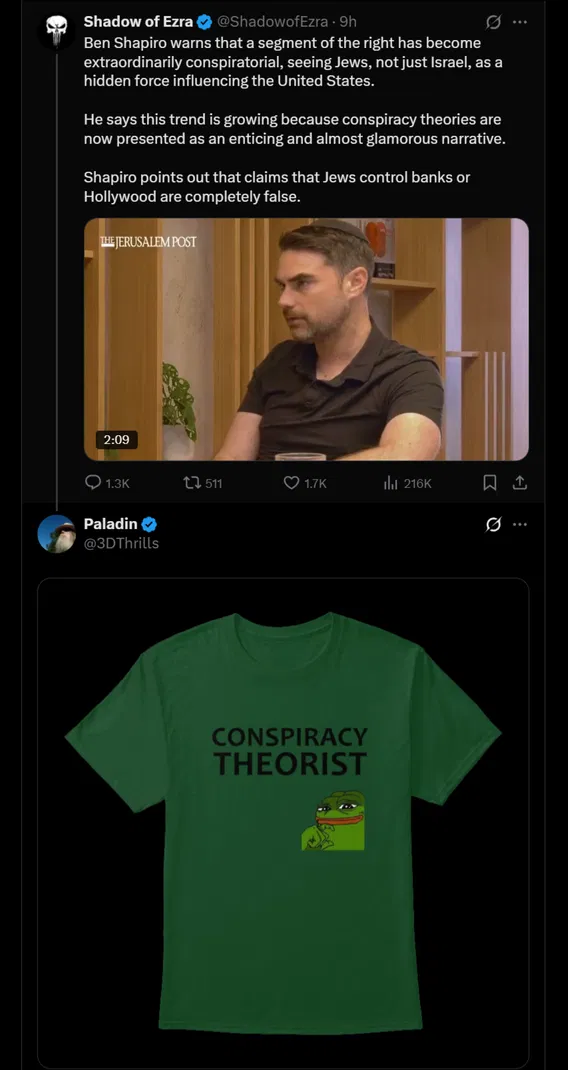Click the 9h post timestamp
Viewport: 568px width, 1070px height.
point(348,22)
